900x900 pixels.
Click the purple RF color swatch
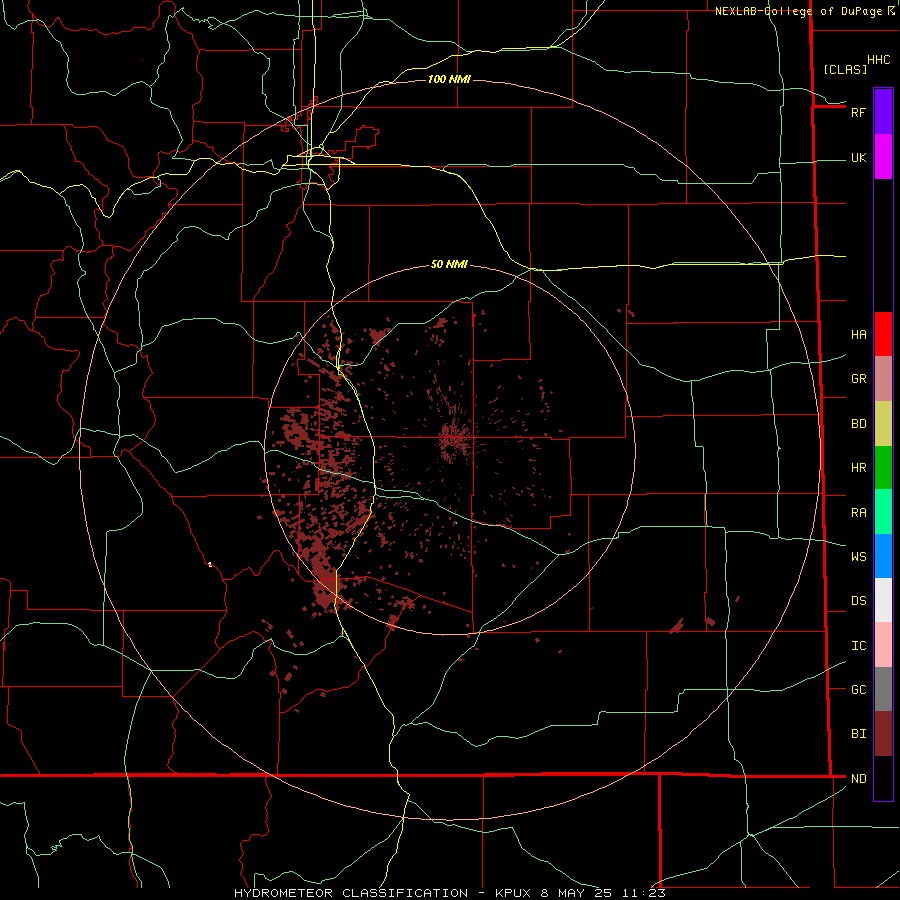point(883,112)
